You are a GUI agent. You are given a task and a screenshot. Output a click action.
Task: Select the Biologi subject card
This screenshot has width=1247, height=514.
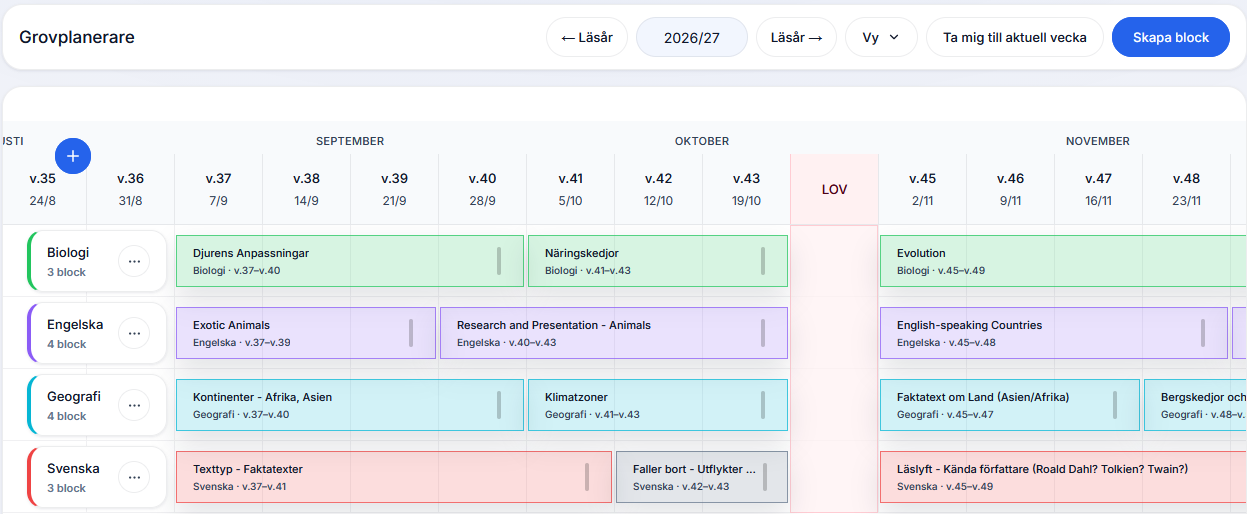click(96, 261)
